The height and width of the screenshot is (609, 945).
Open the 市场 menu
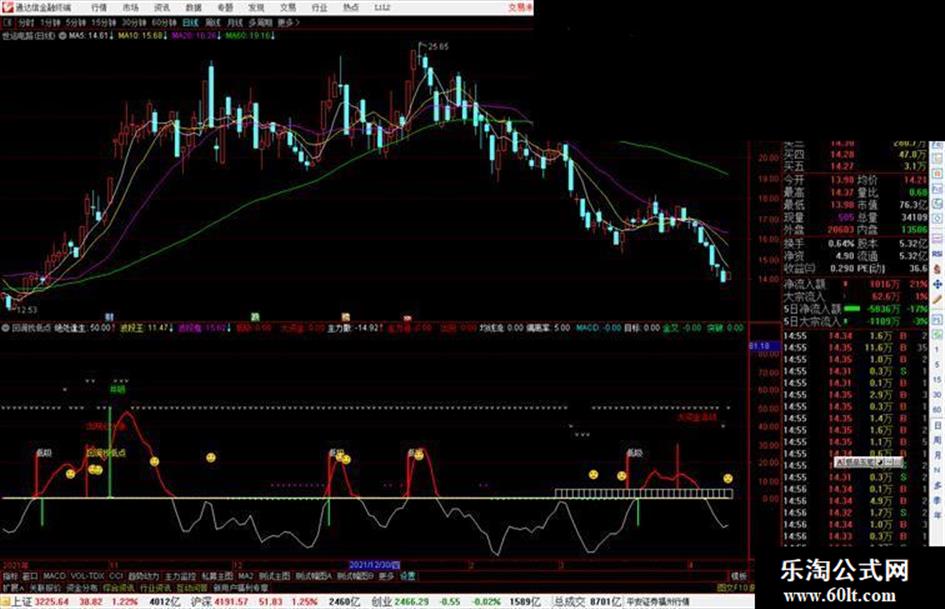click(130, 8)
